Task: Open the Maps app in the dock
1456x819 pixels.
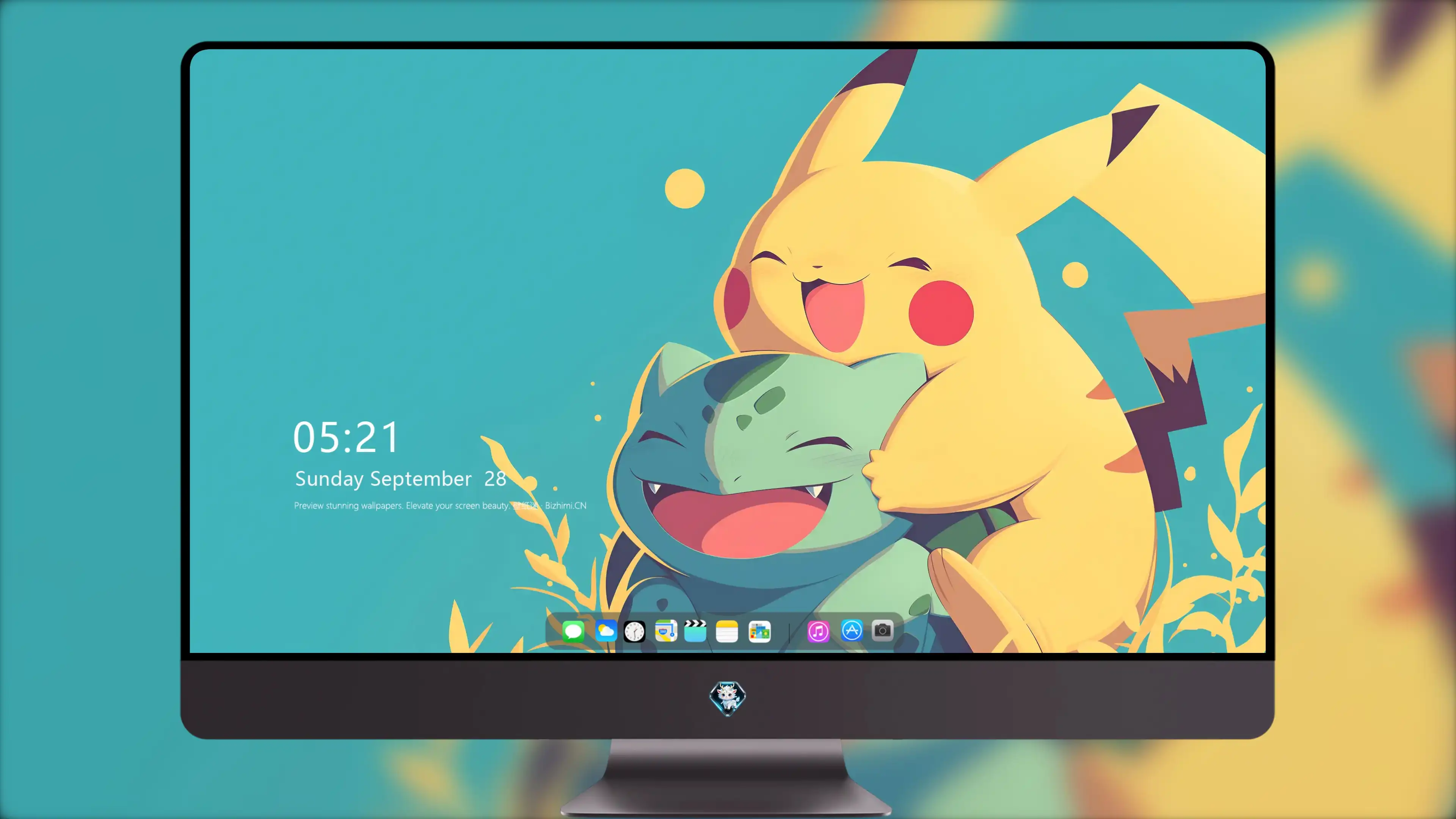Action: coord(666,631)
